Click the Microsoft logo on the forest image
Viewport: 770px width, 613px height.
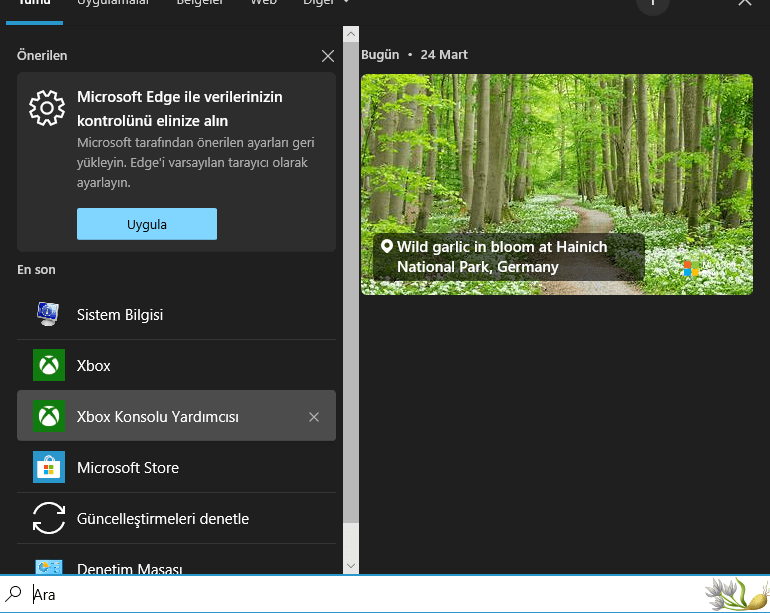pyautogui.click(x=691, y=269)
